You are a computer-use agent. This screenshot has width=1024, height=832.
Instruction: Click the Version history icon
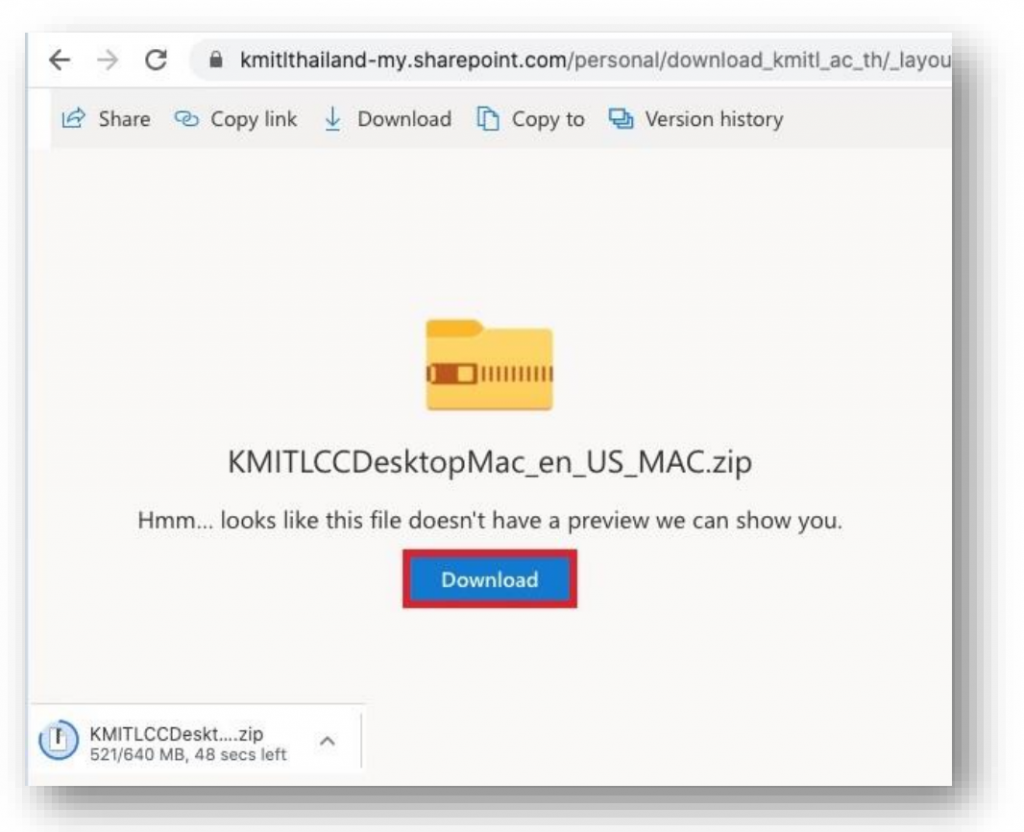point(621,119)
